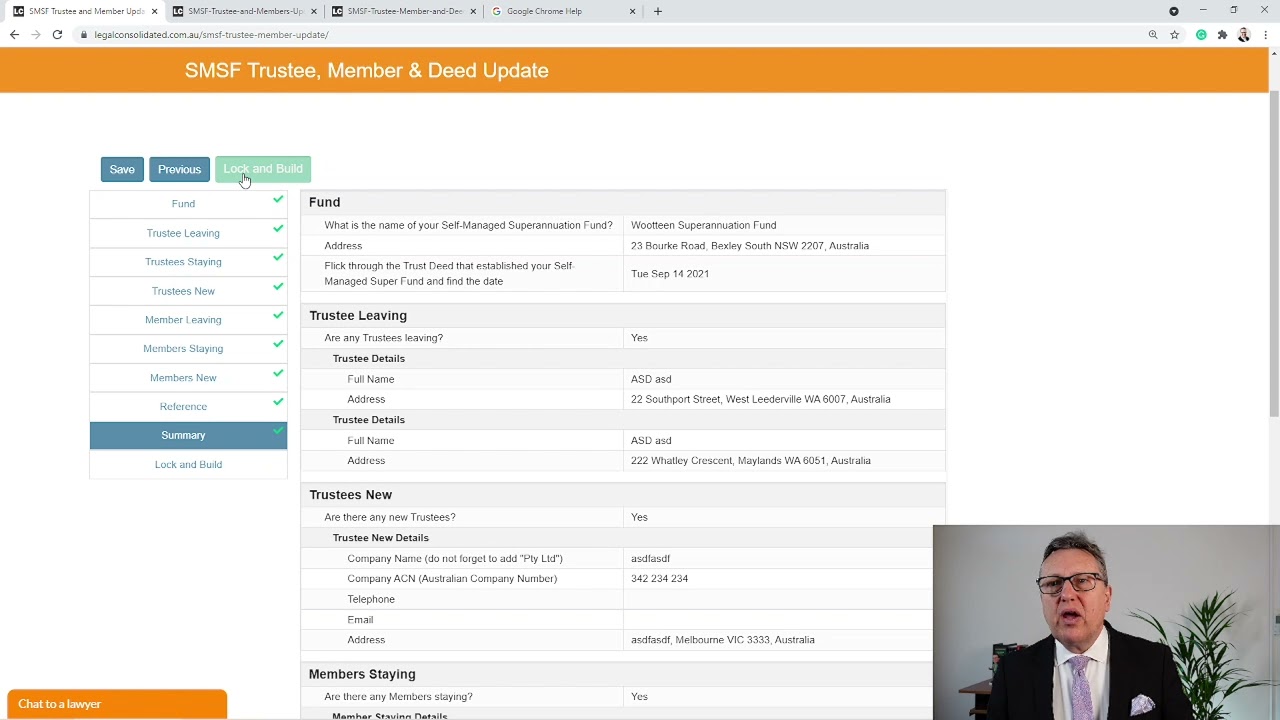Viewport: 1280px width, 720px height.
Task: Click the deed date 'Tue Sep 14 2021'
Action: point(669,274)
